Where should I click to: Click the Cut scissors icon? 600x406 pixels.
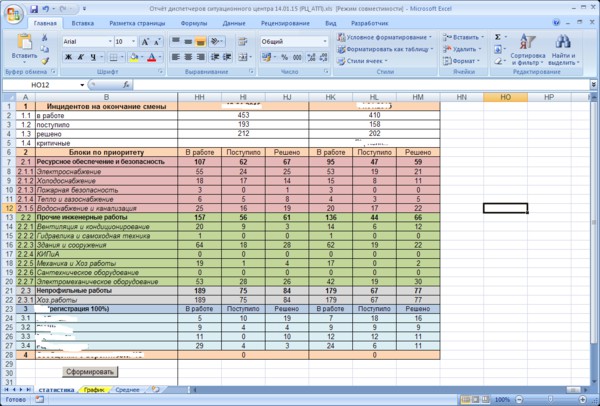45,38
